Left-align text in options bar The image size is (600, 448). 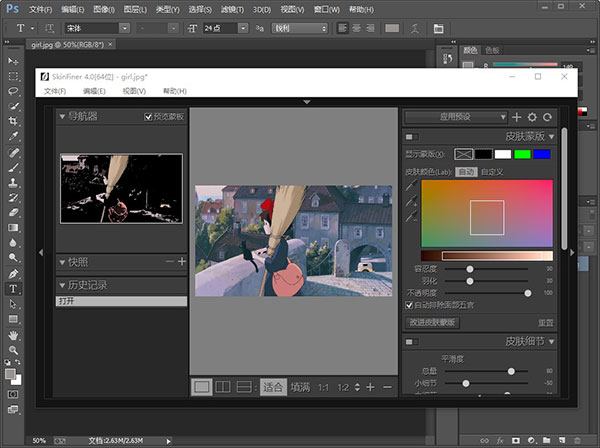(x=342, y=28)
